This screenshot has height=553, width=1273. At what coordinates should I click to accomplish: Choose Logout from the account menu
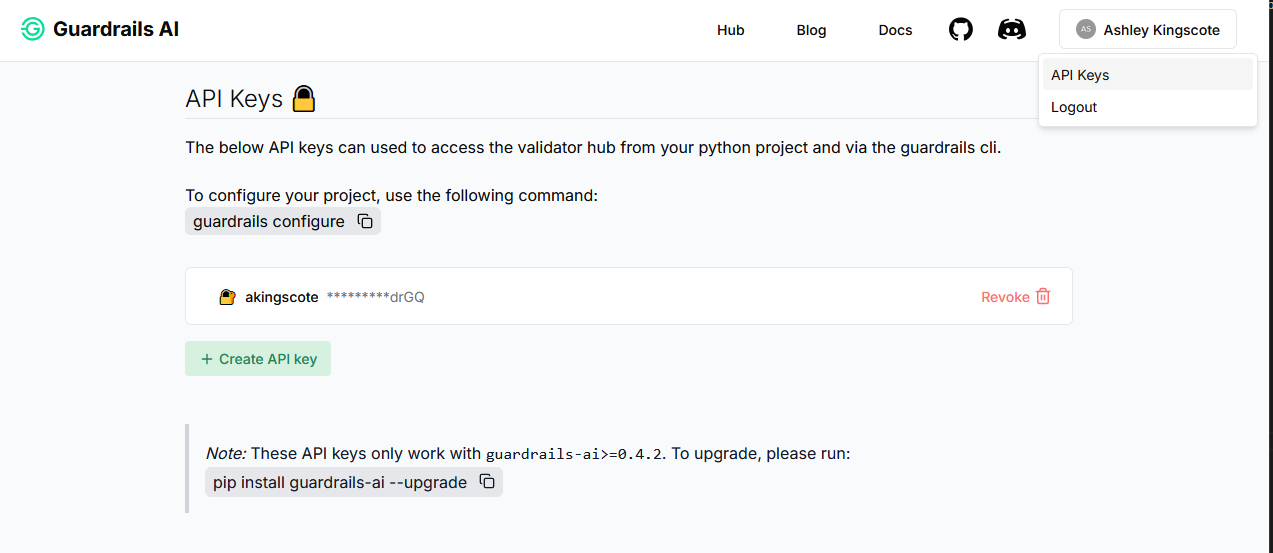click(x=1074, y=107)
